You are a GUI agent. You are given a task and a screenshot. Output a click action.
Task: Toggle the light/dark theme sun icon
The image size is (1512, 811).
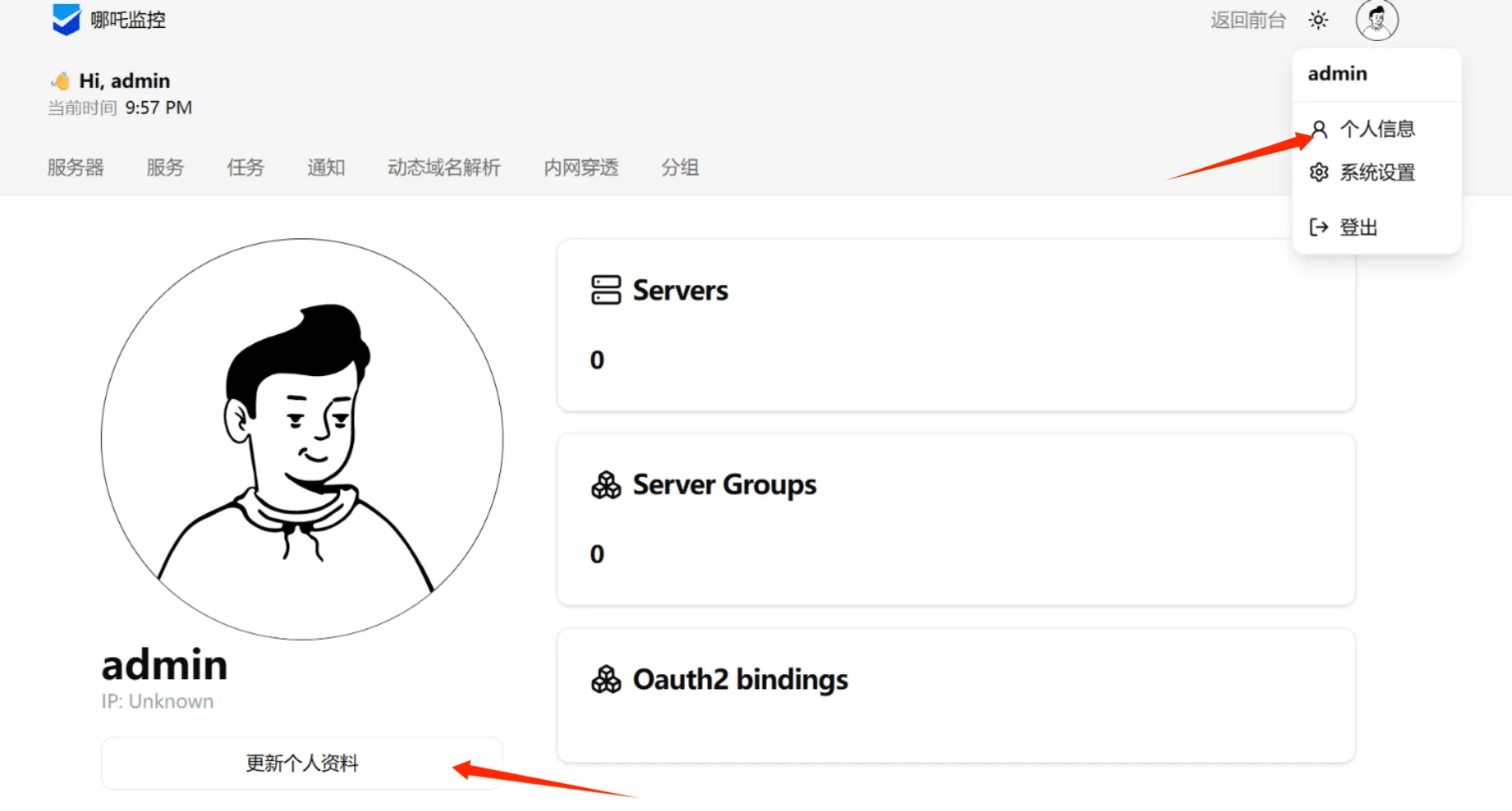click(1318, 20)
